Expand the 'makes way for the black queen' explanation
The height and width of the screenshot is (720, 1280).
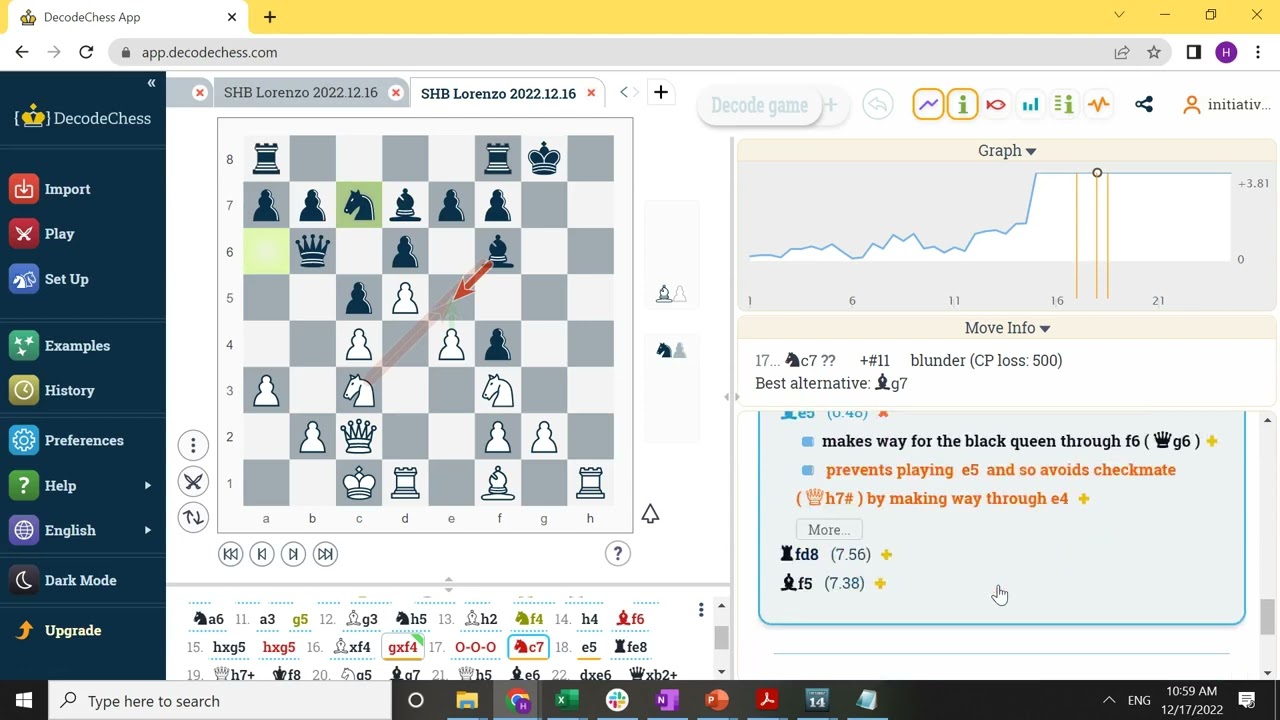click(x=1212, y=441)
